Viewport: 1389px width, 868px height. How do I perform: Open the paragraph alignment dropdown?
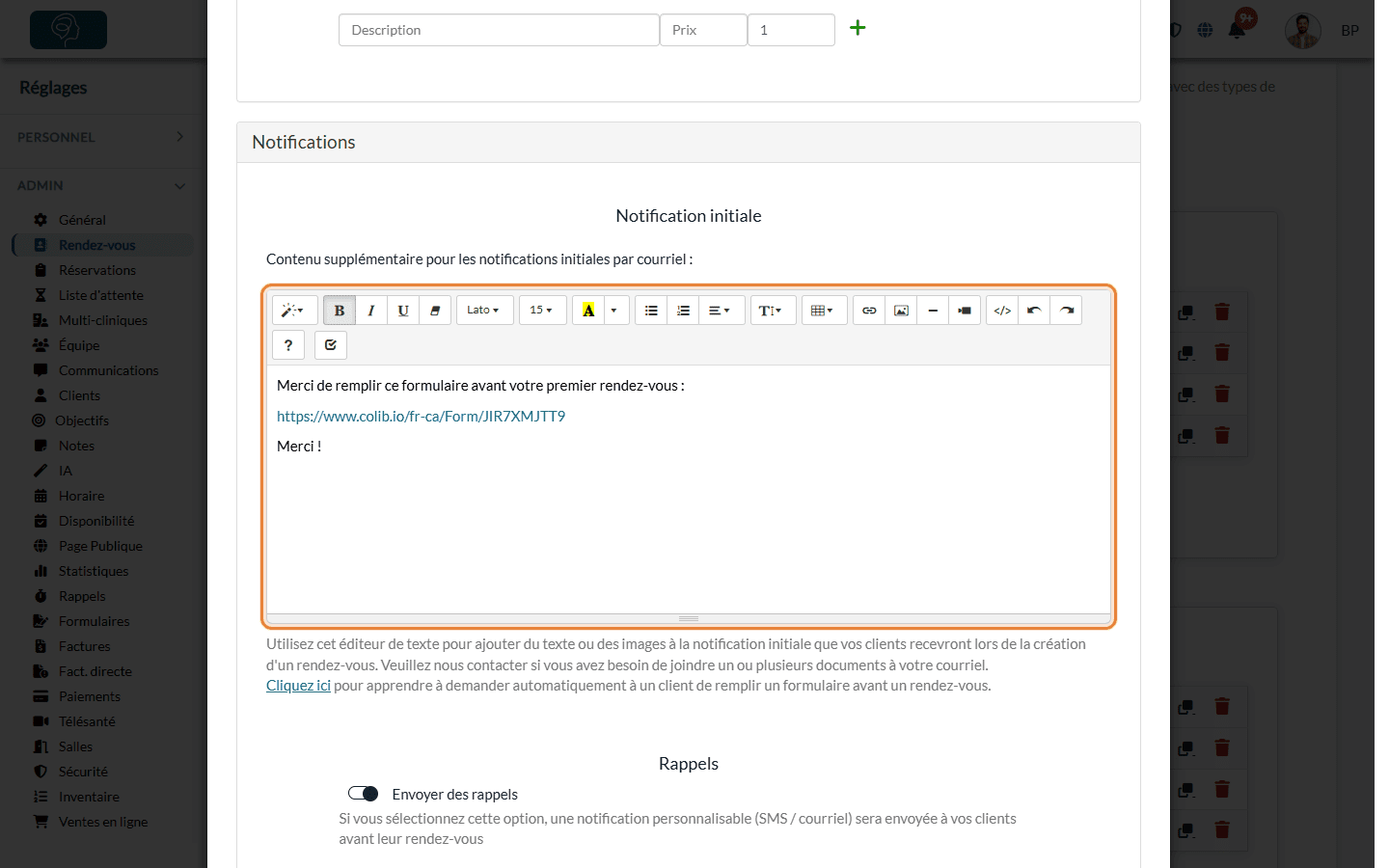click(721, 311)
